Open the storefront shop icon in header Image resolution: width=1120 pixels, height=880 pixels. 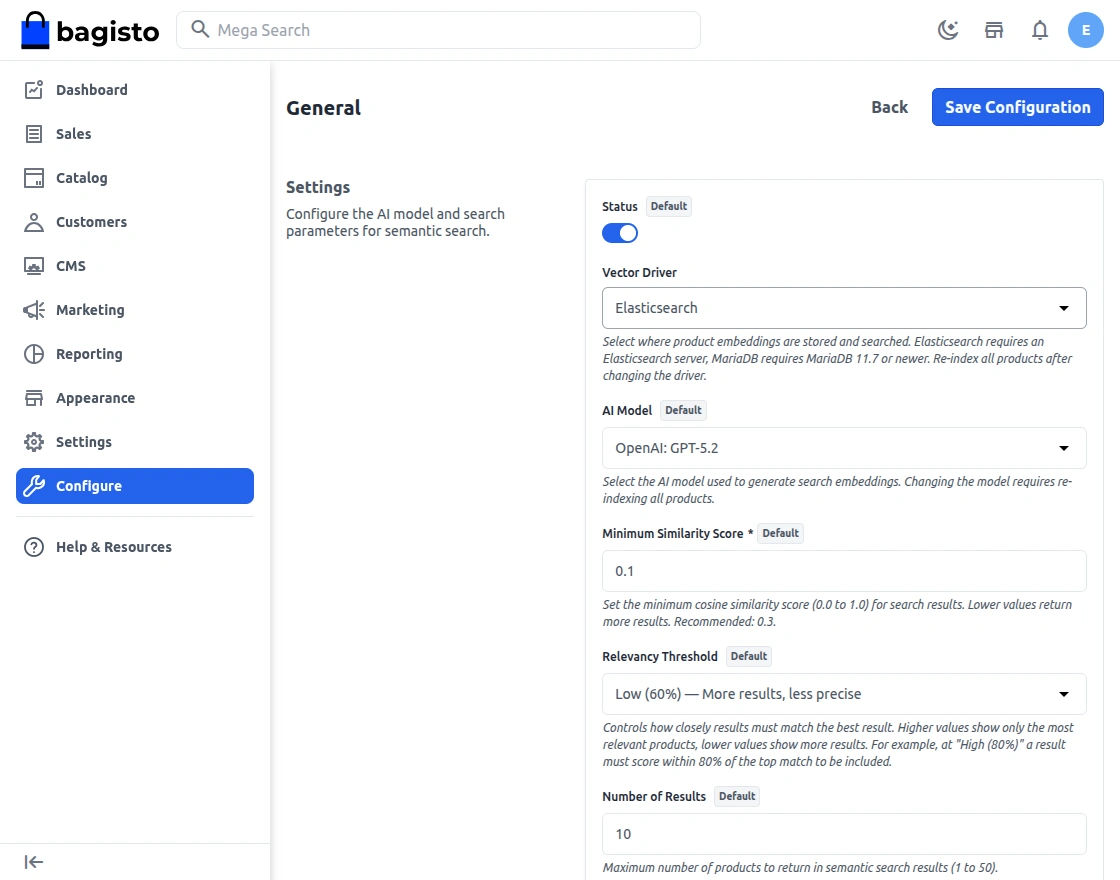[x=994, y=30]
